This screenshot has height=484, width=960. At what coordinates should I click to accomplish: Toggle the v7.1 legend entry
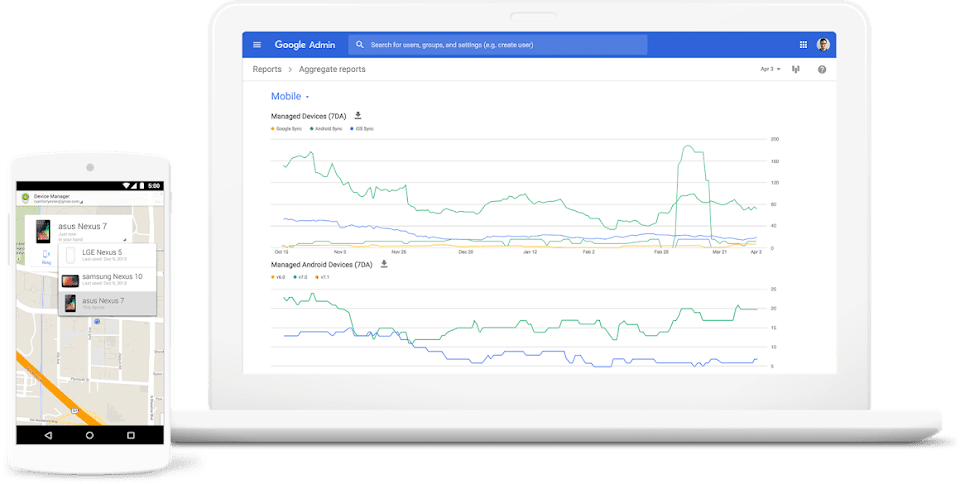(x=323, y=277)
